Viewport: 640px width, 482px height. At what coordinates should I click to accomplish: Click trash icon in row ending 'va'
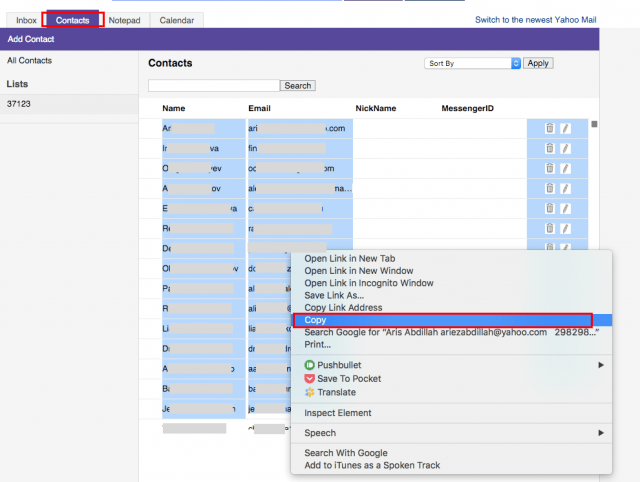click(x=549, y=148)
